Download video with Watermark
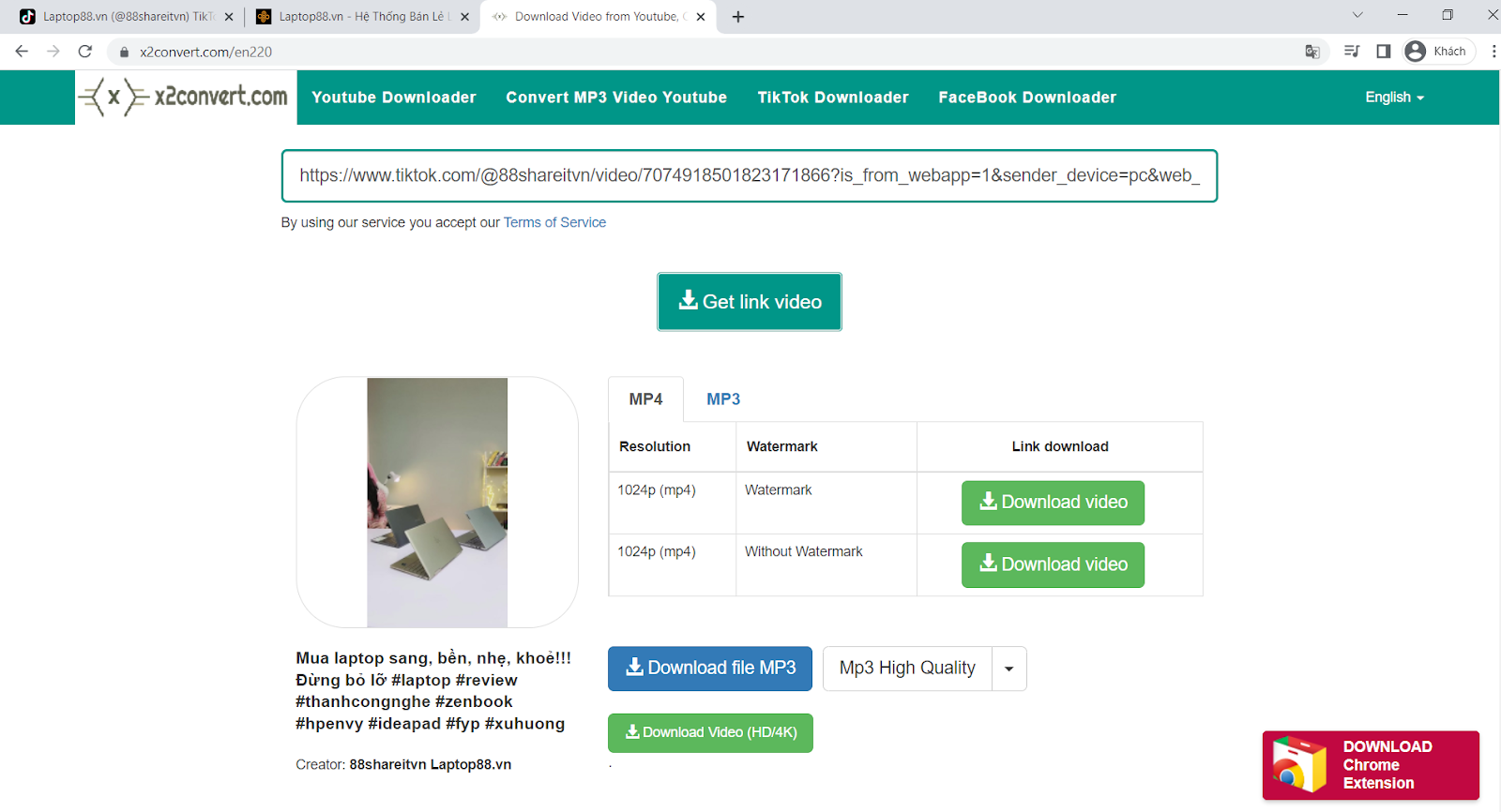The width and height of the screenshot is (1501, 812). pyautogui.click(x=1053, y=503)
